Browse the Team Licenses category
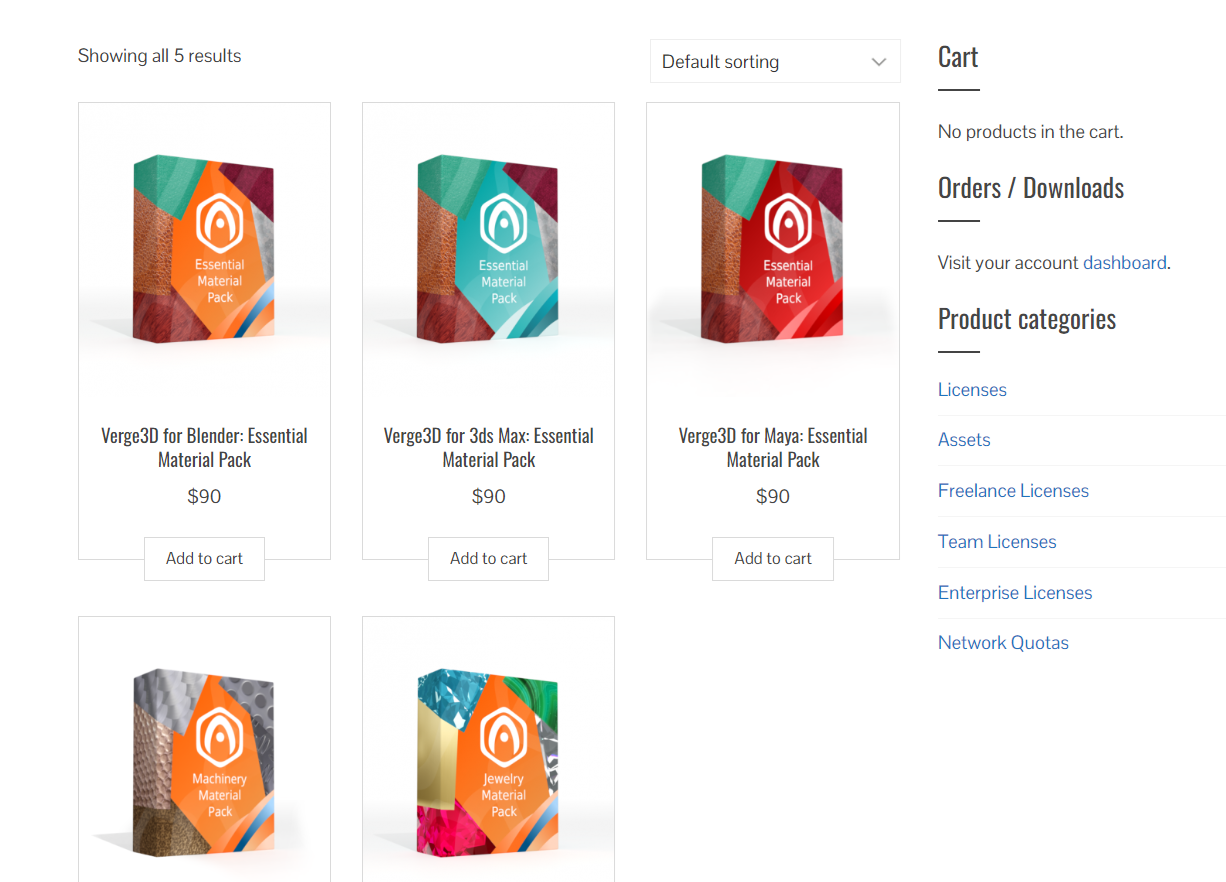Image resolution: width=1226 pixels, height=882 pixels. tap(997, 542)
